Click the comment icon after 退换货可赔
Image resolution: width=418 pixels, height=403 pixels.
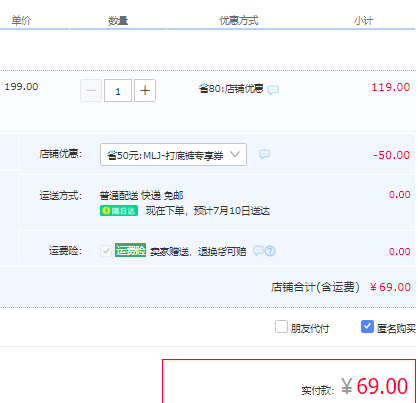[x=258, y=250]
